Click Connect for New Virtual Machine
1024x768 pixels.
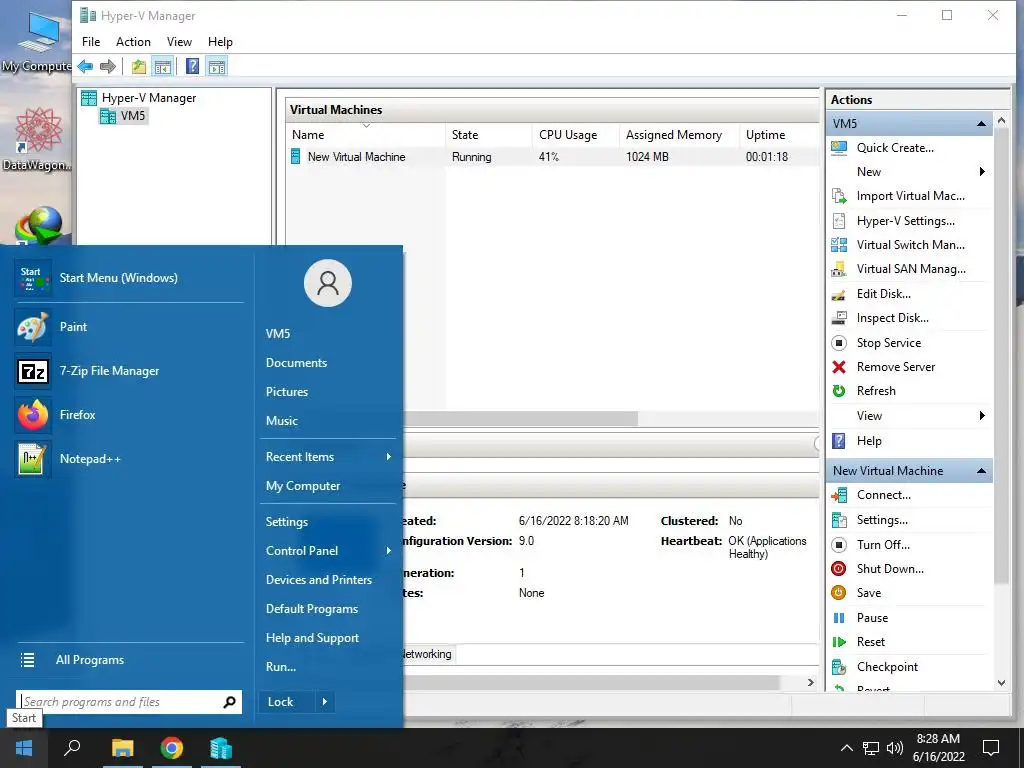pos(883,495)
